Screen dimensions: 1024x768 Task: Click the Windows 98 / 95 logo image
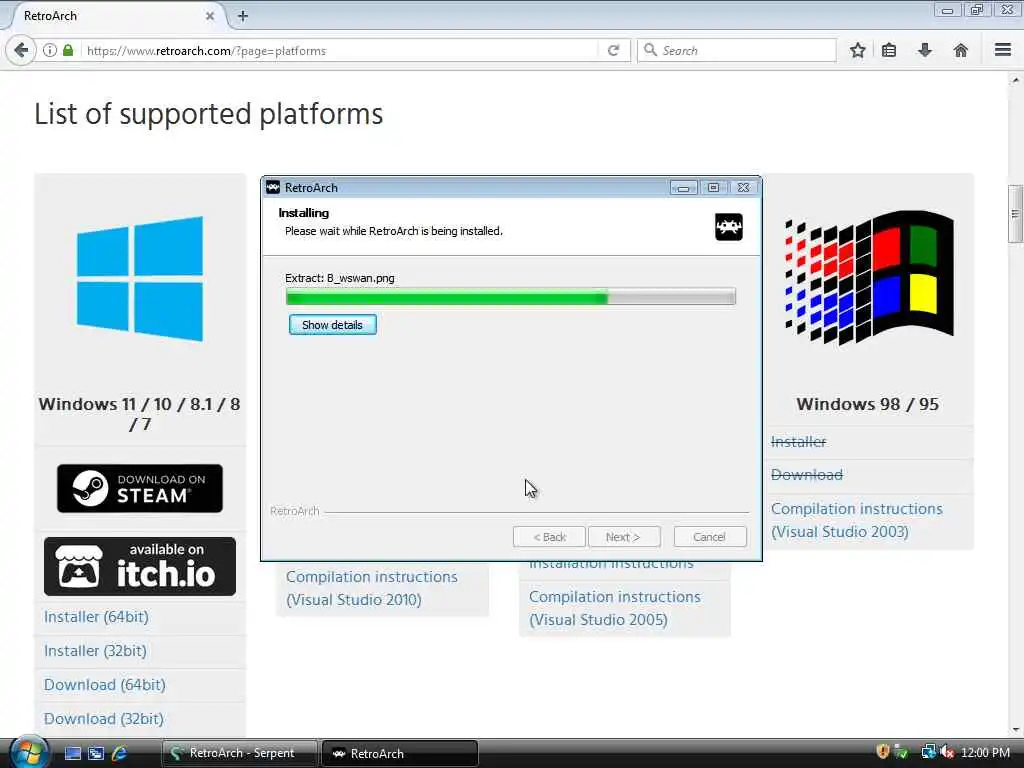point(869,277)
